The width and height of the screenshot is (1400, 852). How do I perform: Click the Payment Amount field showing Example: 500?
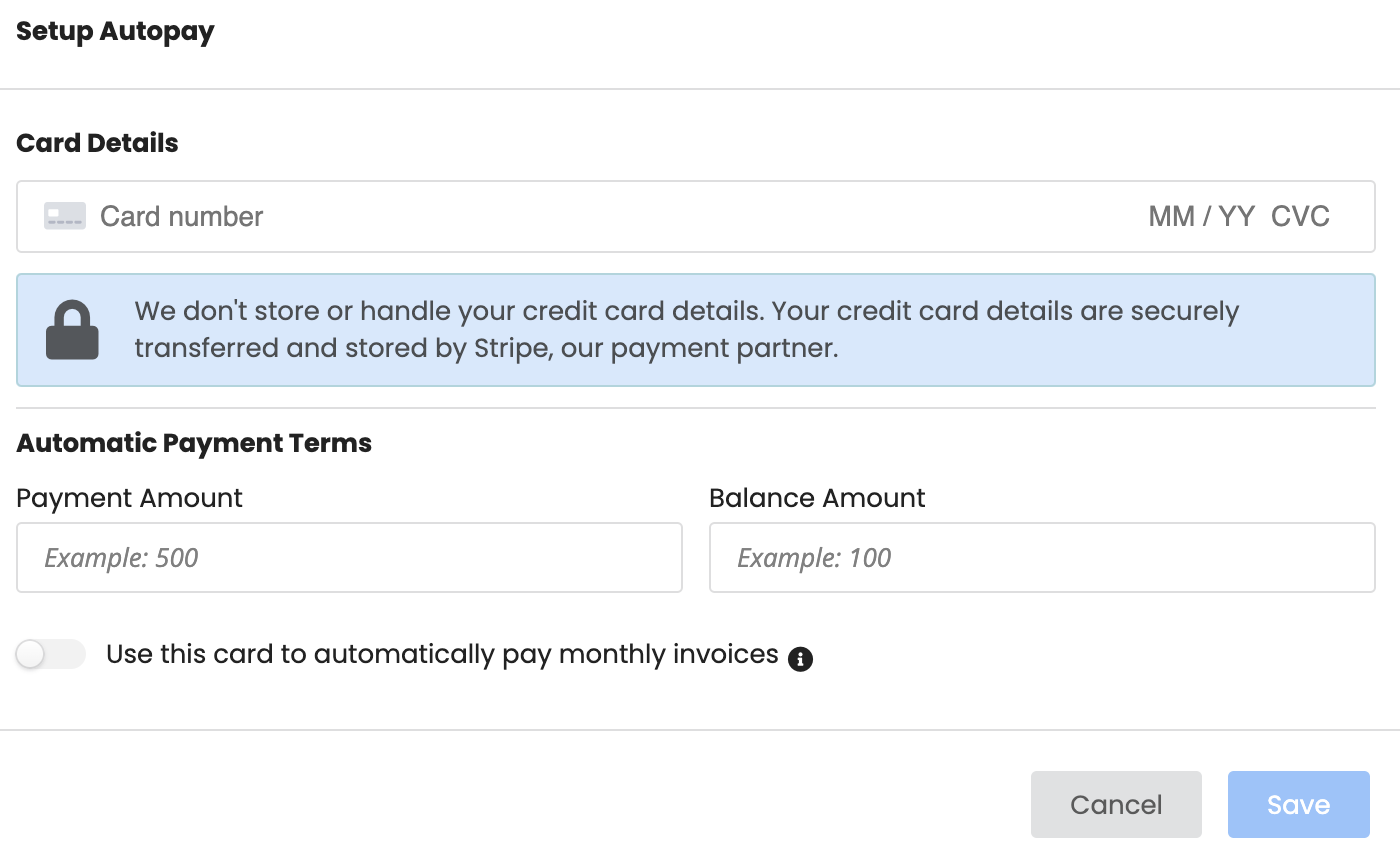coord(349,557)
